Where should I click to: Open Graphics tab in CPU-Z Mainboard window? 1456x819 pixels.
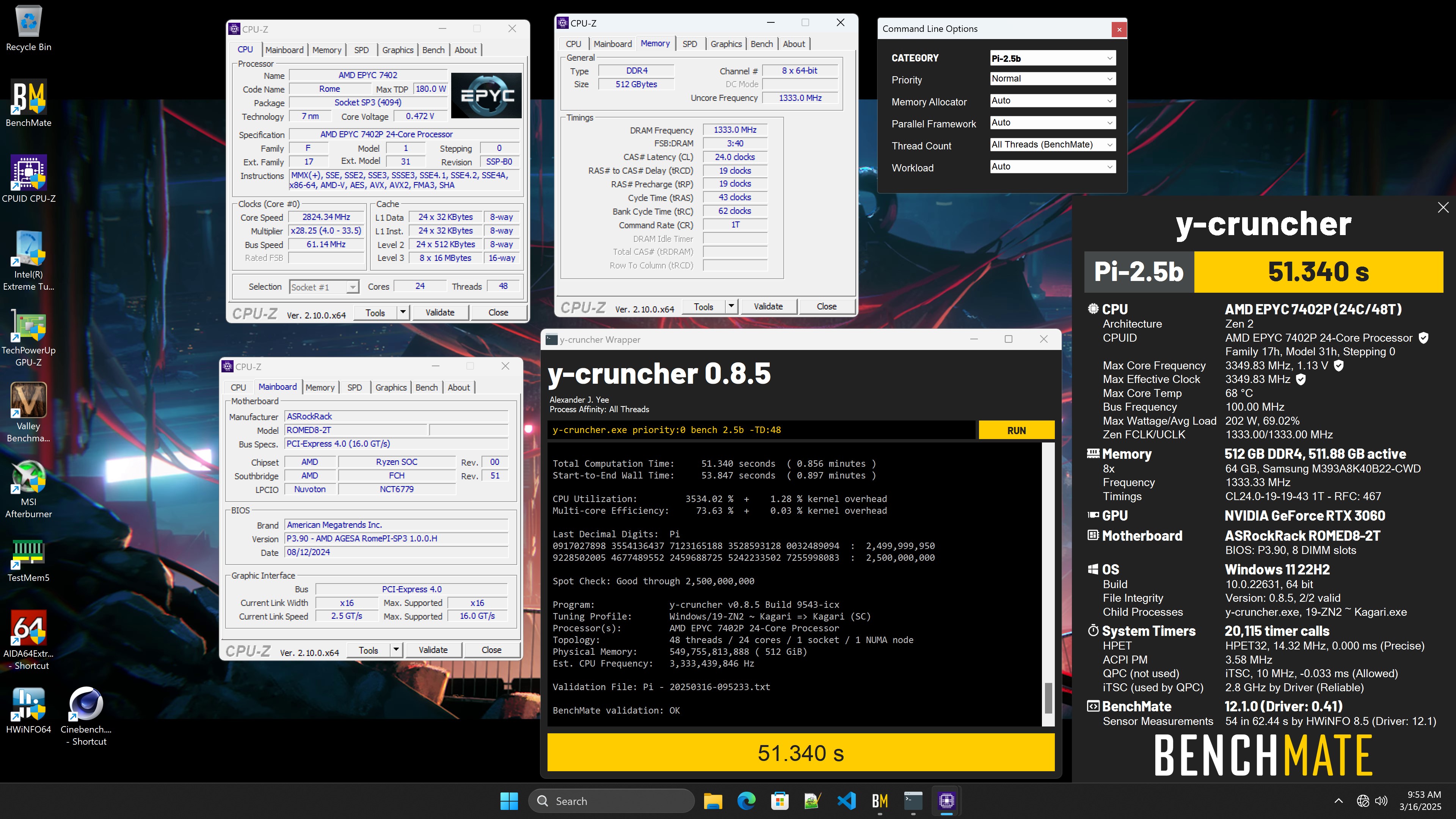click(391, 387)
